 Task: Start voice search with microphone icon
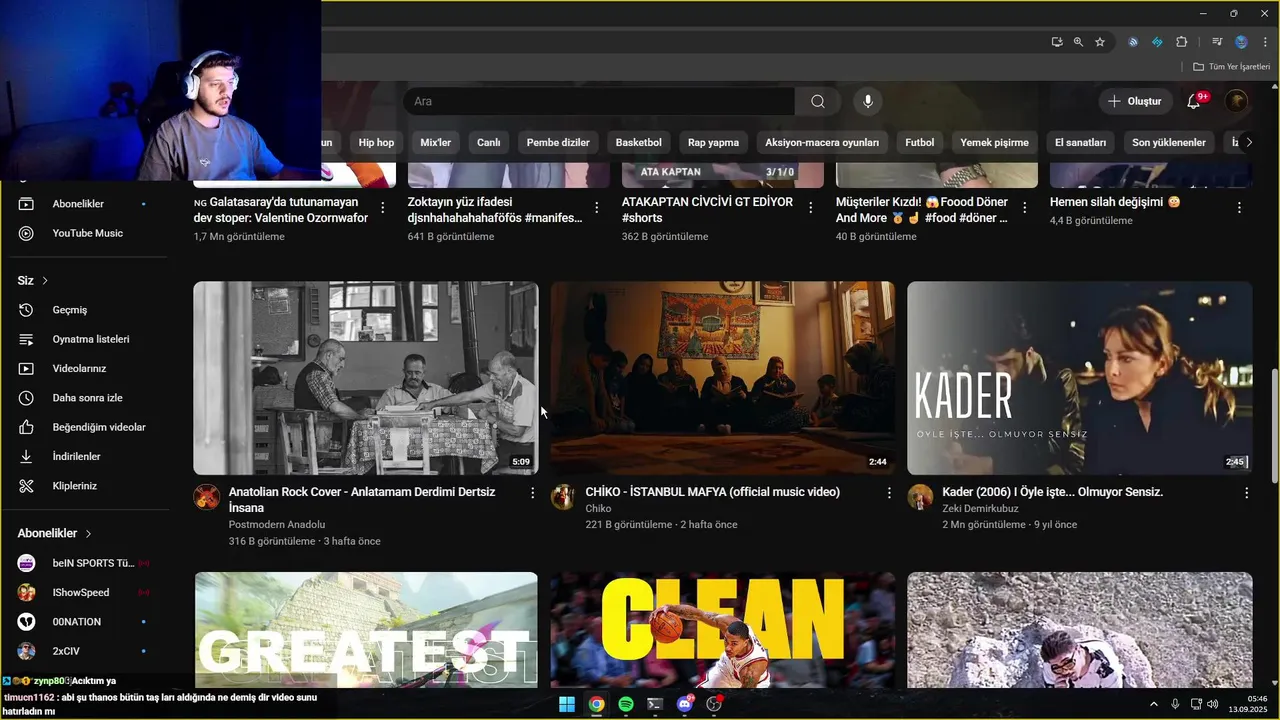click(868, 101)
